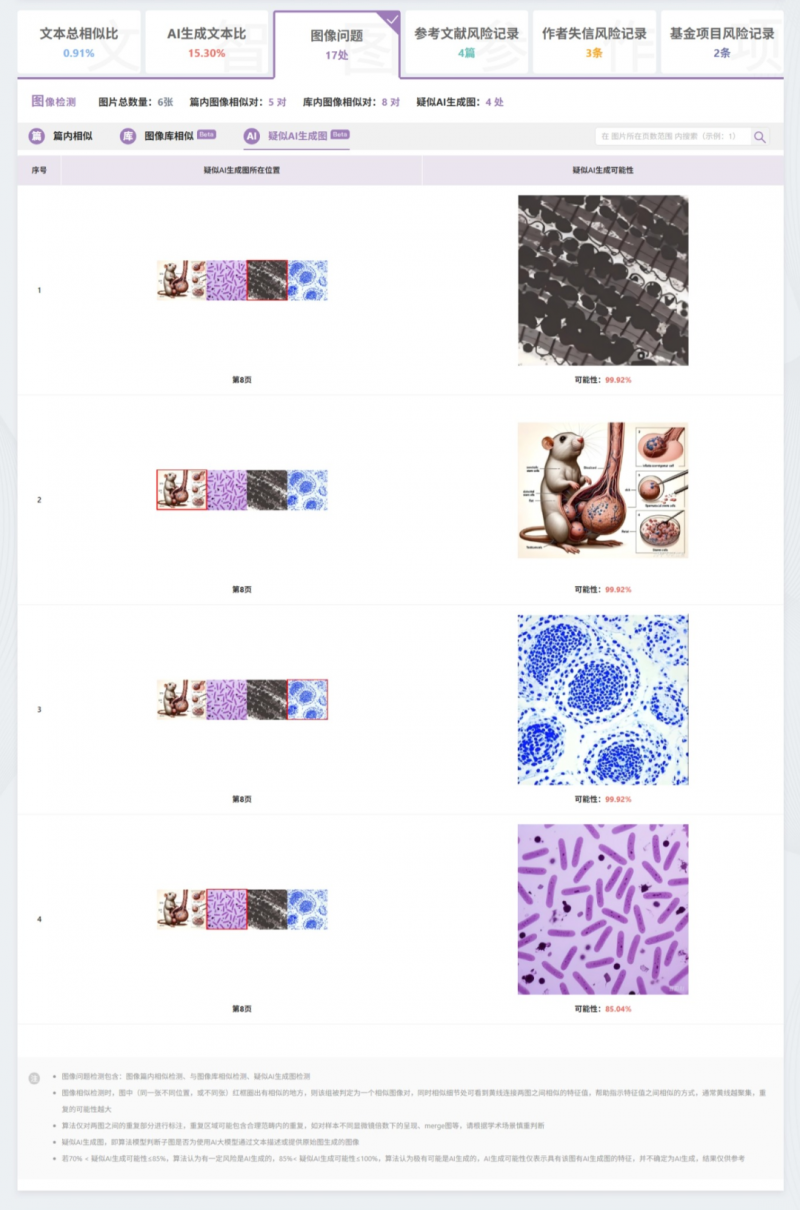Focus the image page-number search field
The height and width of the screenshot is (1210, 800).
673,136
